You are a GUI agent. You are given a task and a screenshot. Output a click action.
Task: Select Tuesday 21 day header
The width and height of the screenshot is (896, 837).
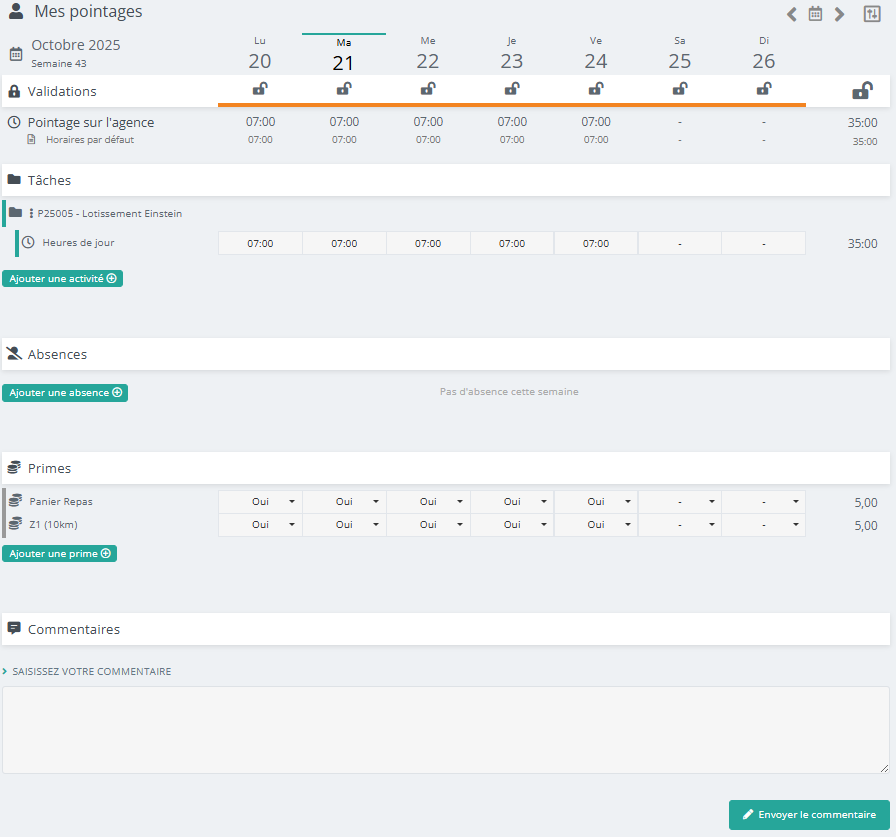pos(344,54)
